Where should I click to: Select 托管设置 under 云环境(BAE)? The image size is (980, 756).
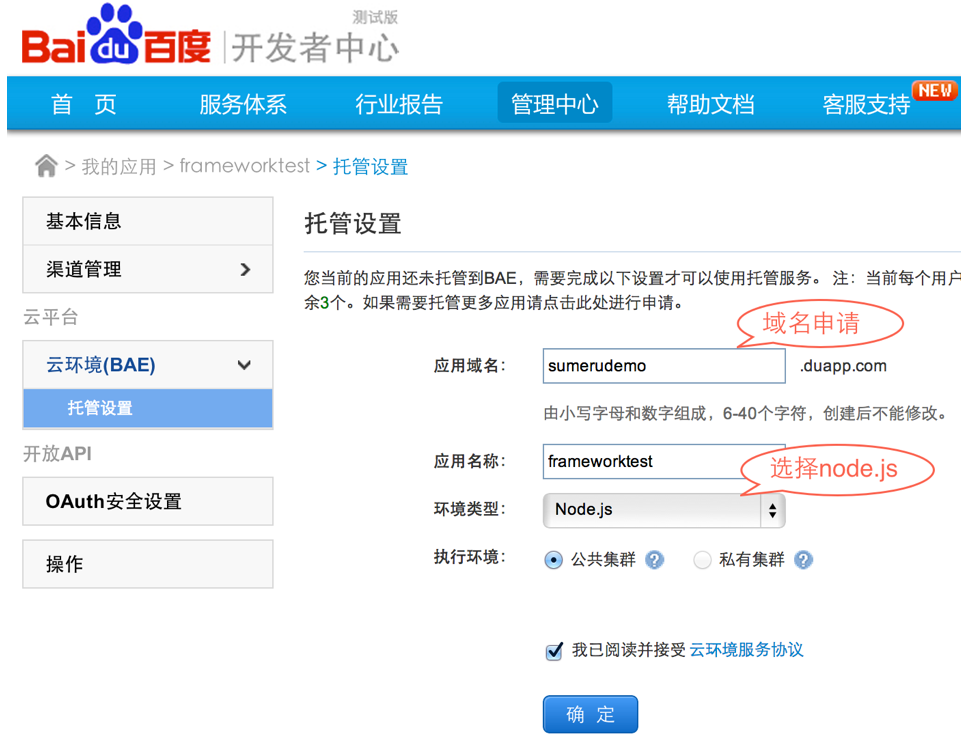[x=148, y=408]
